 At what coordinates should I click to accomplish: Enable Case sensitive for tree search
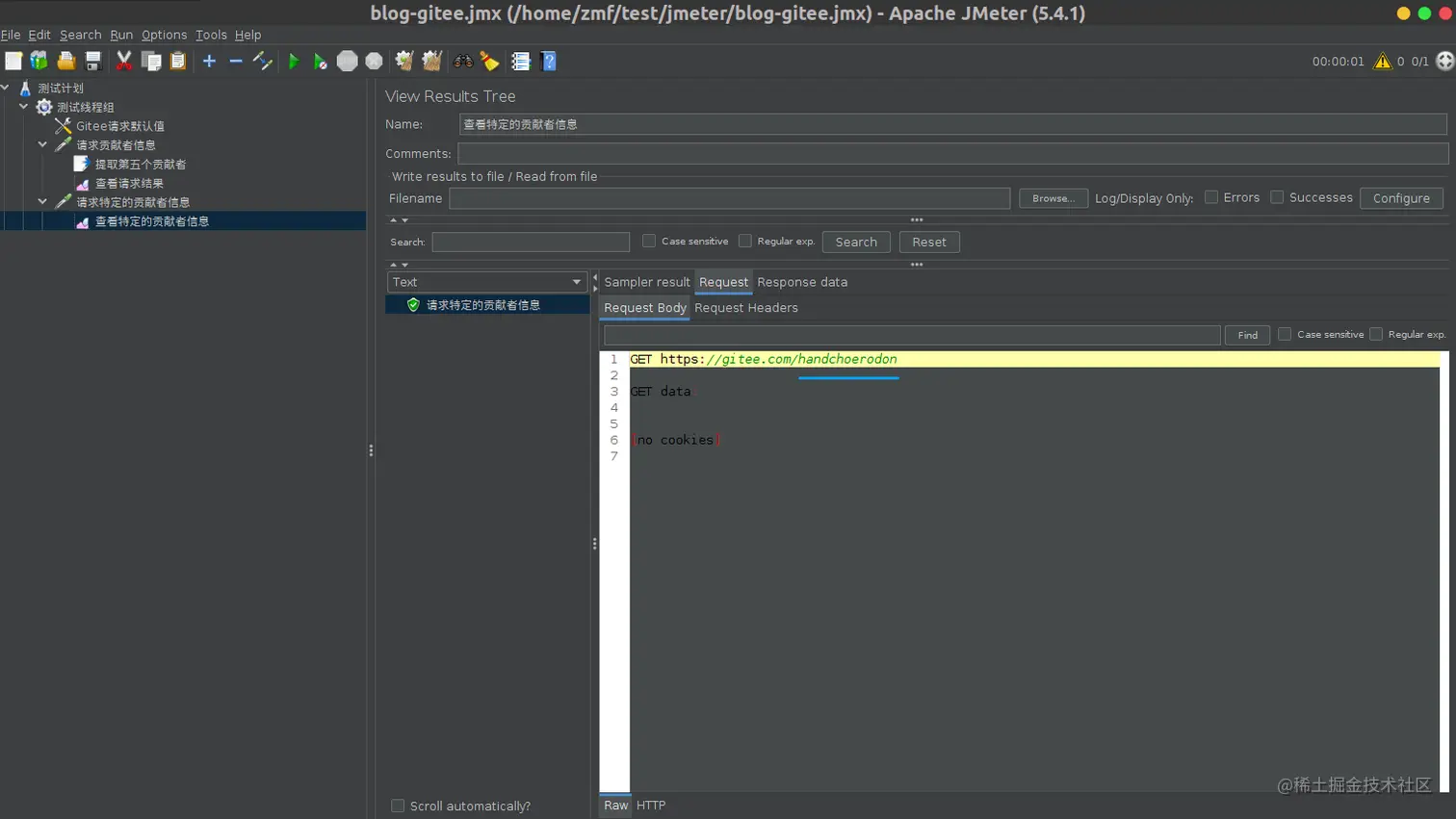tap(649, 241)
